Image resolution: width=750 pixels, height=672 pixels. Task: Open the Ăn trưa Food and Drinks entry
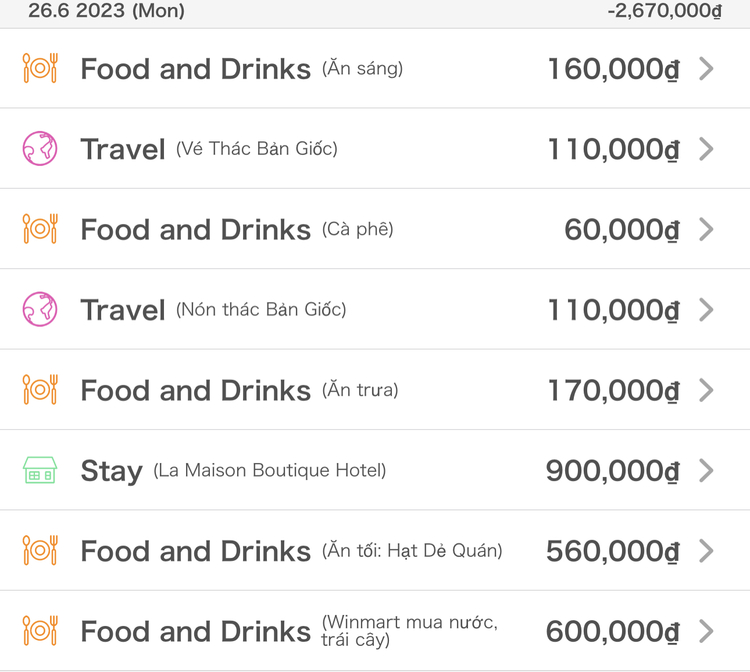pos(375,390)
